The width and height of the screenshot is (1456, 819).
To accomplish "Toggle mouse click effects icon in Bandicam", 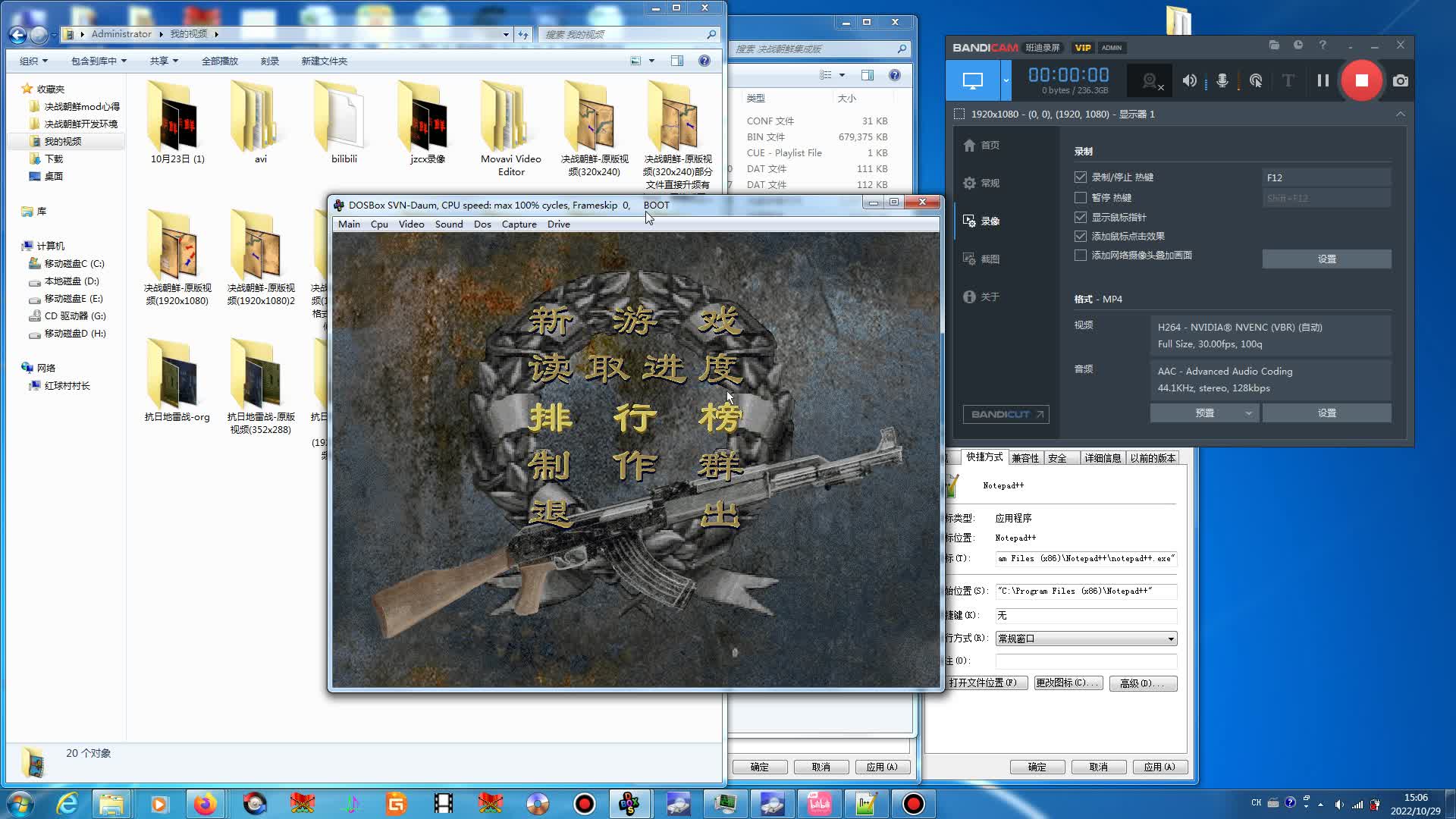I will pyautogui.click(x=1256, y=80).
